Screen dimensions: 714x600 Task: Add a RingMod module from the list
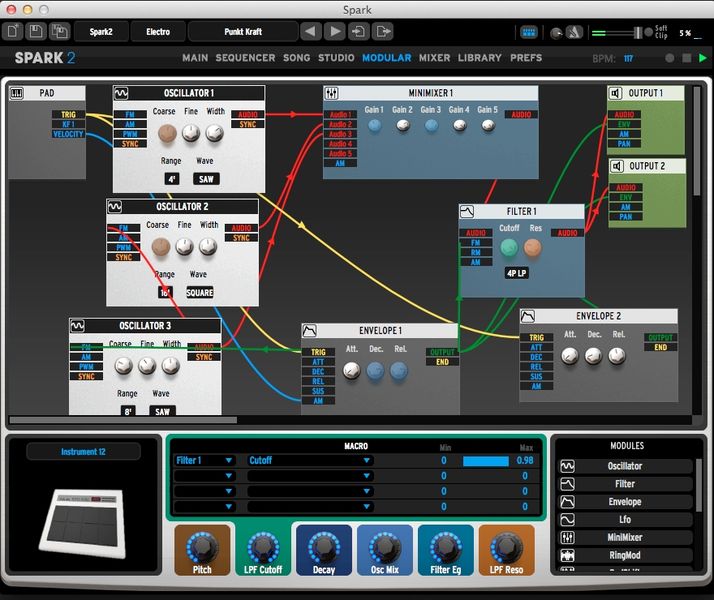point(625,555)
